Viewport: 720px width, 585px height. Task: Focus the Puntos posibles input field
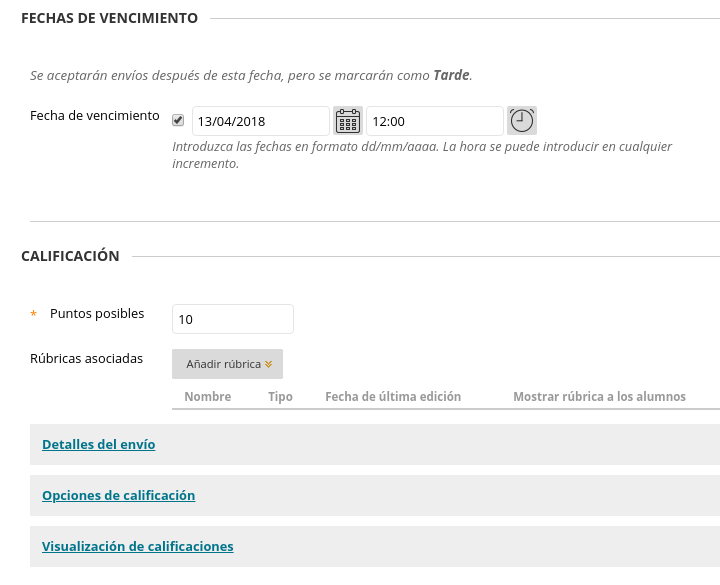[x=233, y=319]
